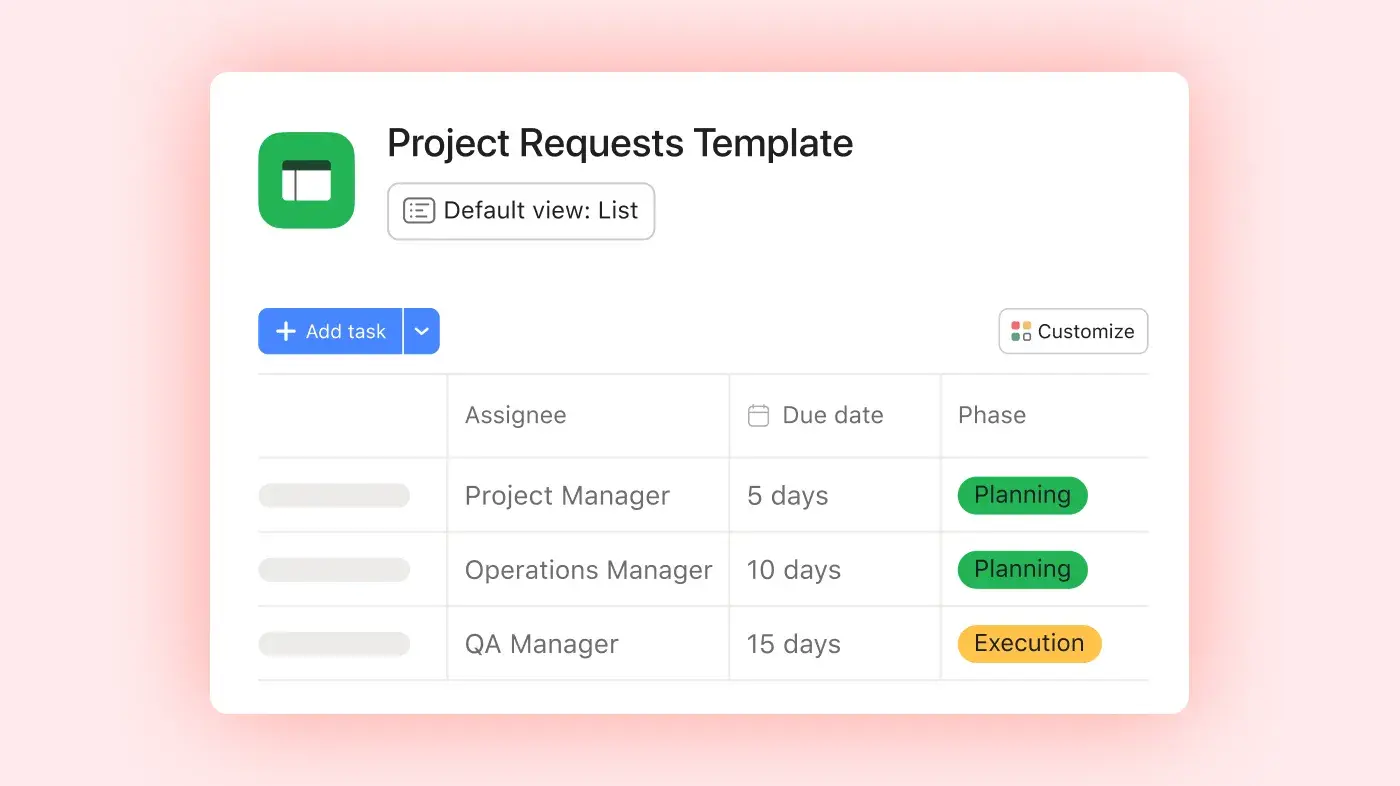Open the Default view: List selector
Image resolution: width=1400 pixels, height=786 pixels.
click(521, 211)
